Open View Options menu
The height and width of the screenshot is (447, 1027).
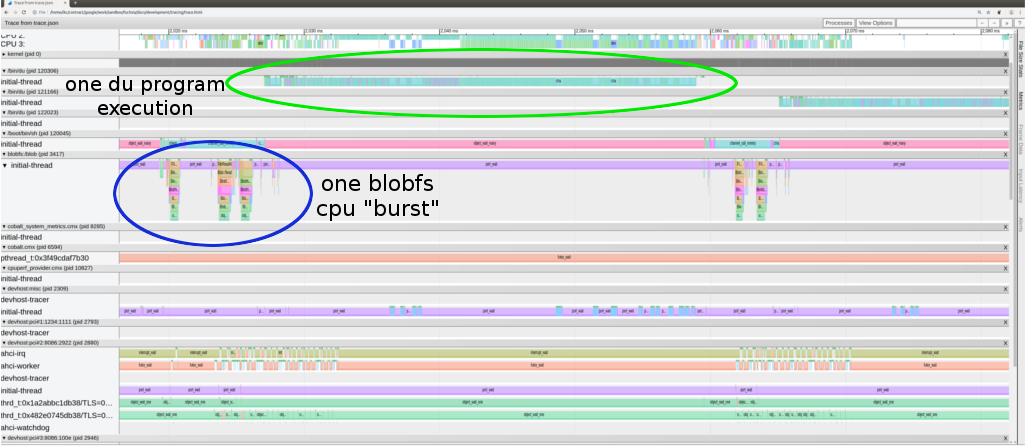tap(875, 23)
